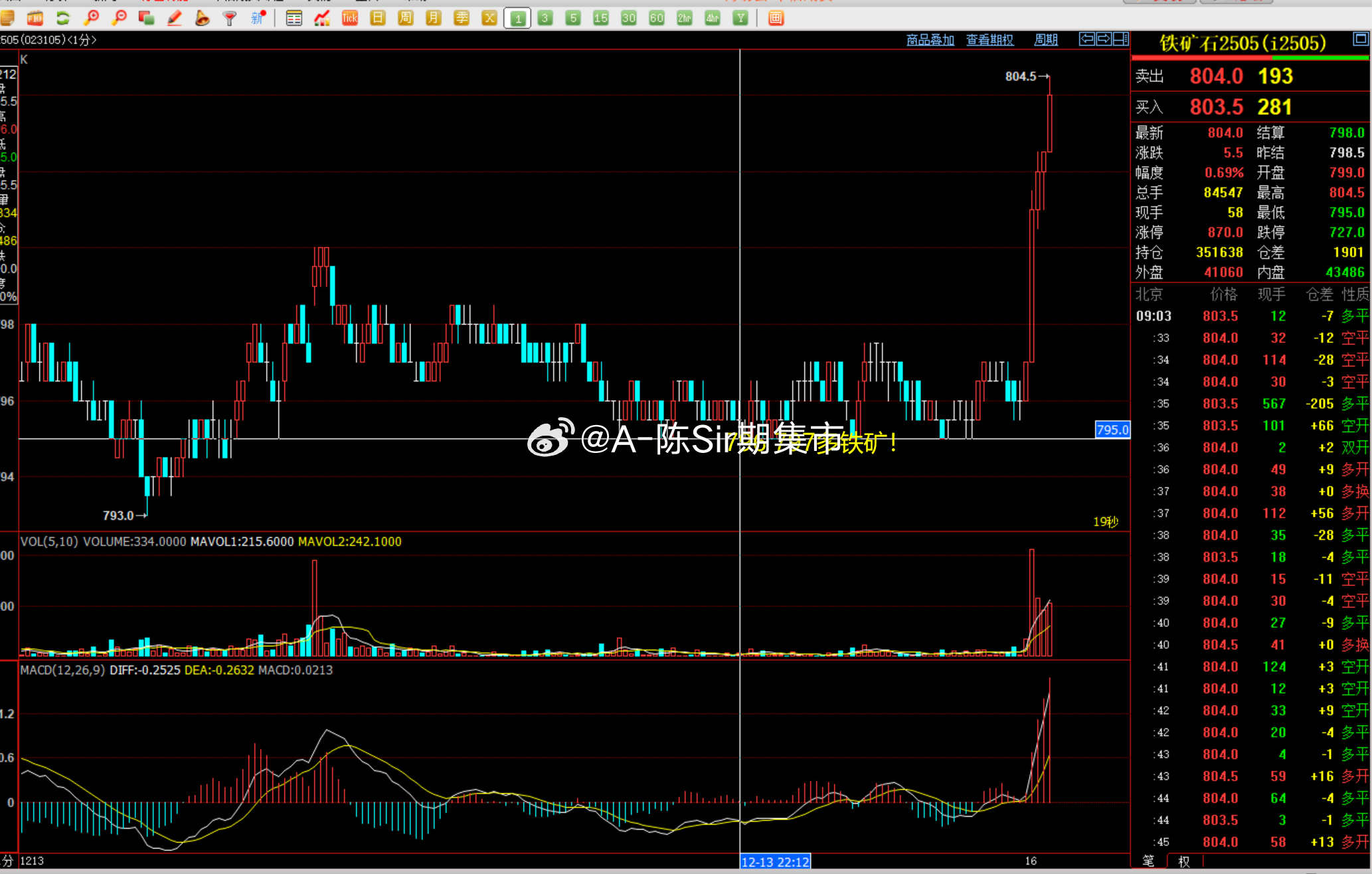Switch to the intraday line chart icon
This screenshot has height=874, width=1372.
click(322, 18)
